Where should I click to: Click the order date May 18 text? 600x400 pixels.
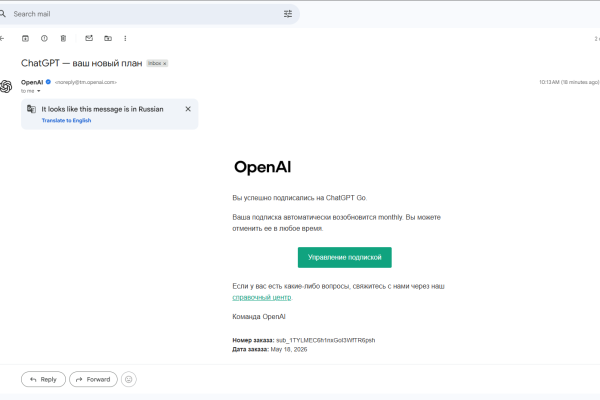(x=289, y=349)
